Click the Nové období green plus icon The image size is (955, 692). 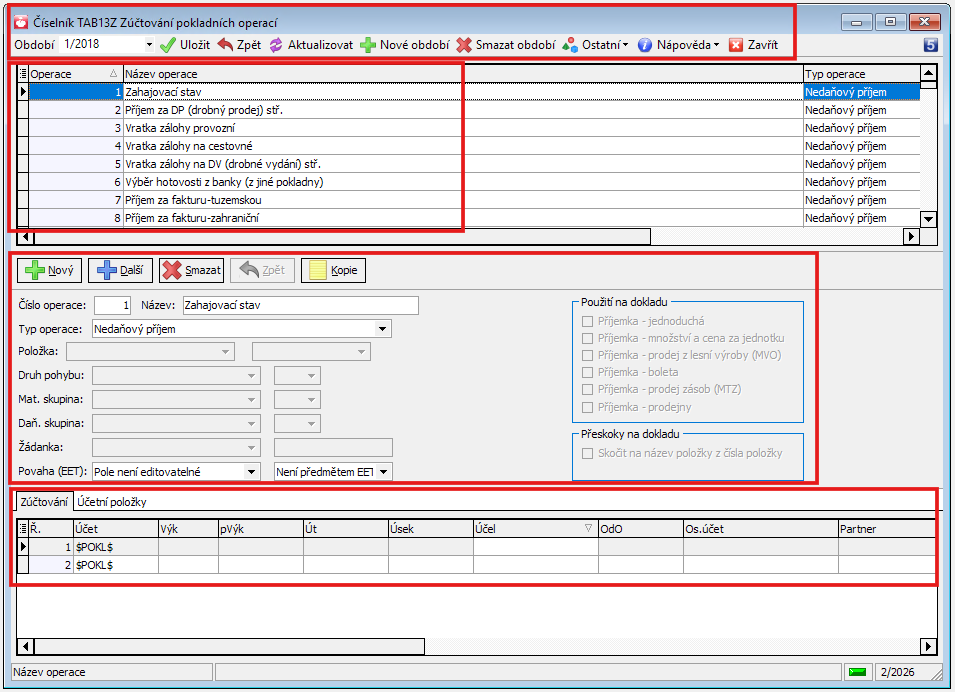(x=368, y=45)
